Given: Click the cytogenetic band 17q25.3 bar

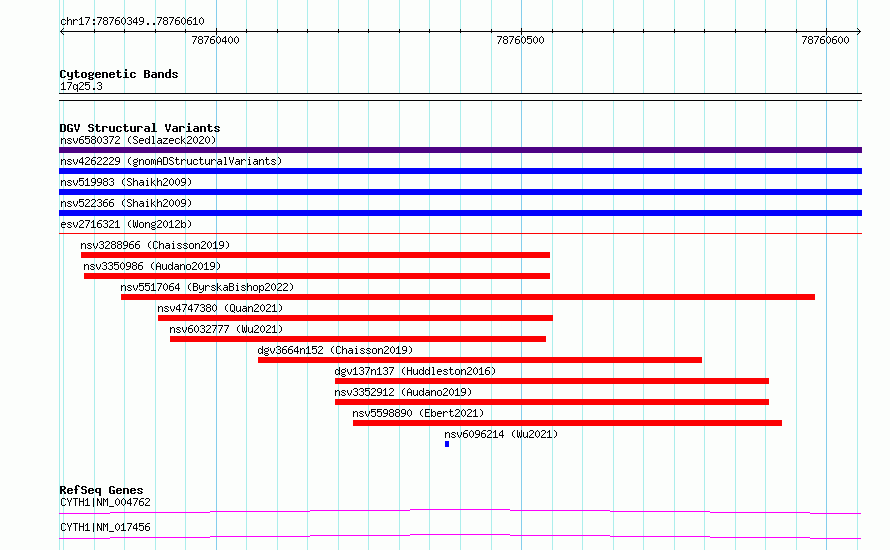Looking at the screenshot, I should 460,97.
